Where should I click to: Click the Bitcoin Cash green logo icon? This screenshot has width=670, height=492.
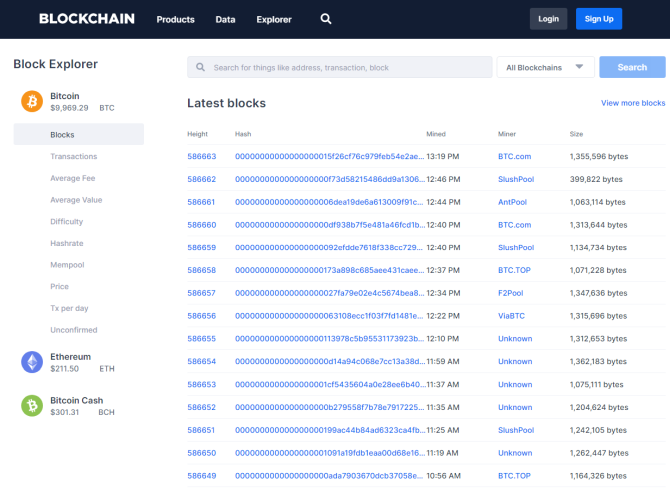[x=32, y=406]
